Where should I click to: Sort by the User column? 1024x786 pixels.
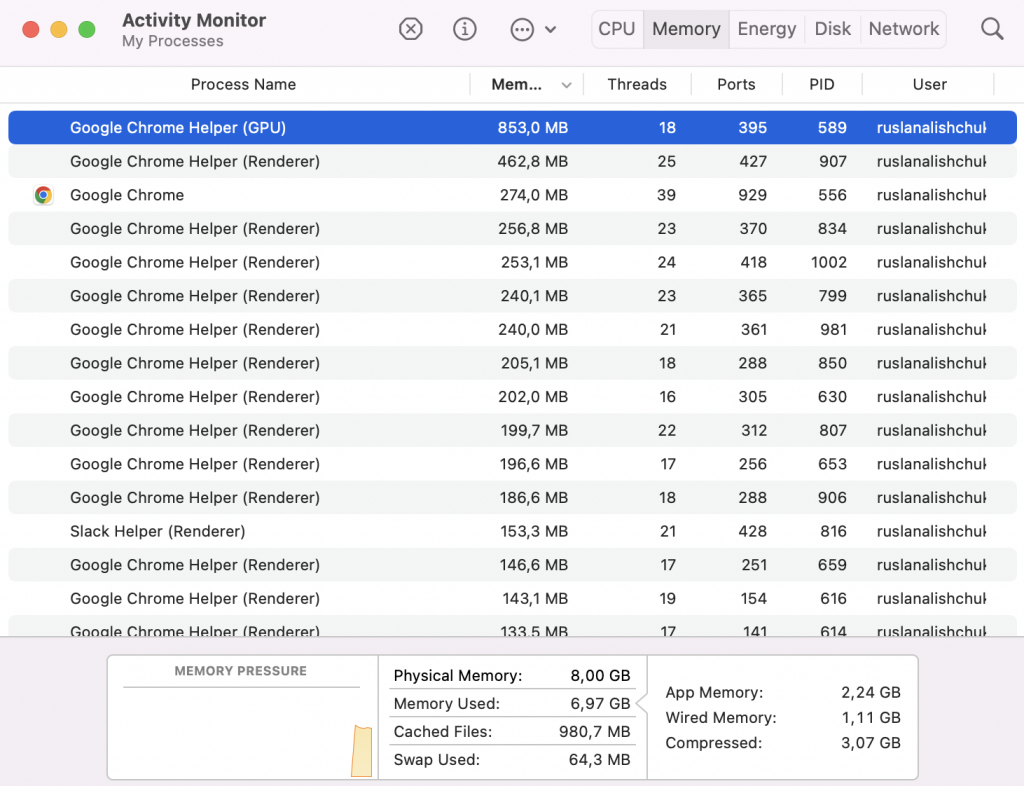pyautogui.click(x=929, y=84)
